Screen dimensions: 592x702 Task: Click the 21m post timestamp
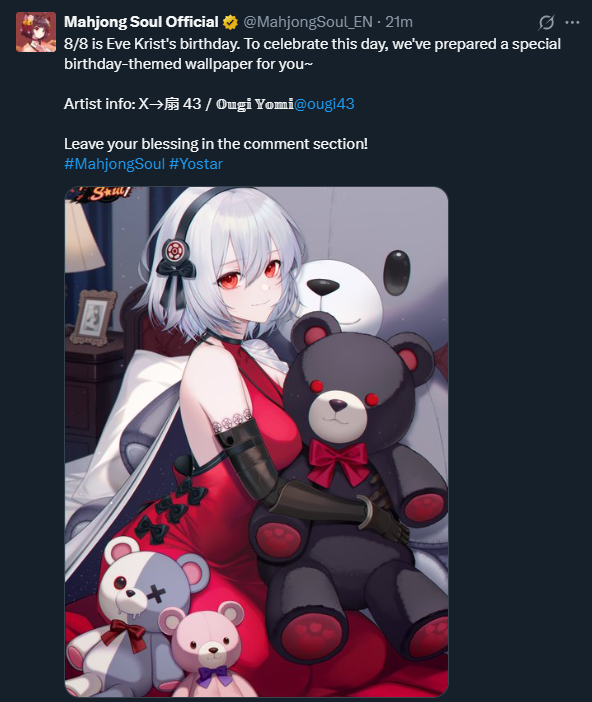tap(399, 22)
